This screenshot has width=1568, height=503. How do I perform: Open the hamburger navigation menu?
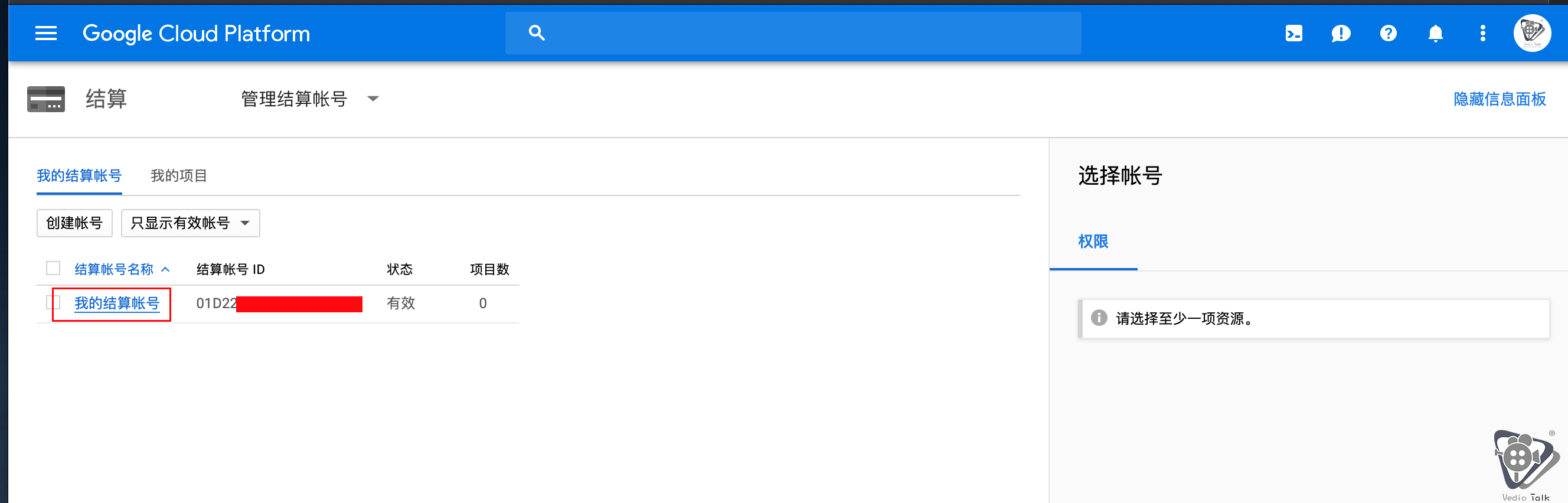click(45, 33)
